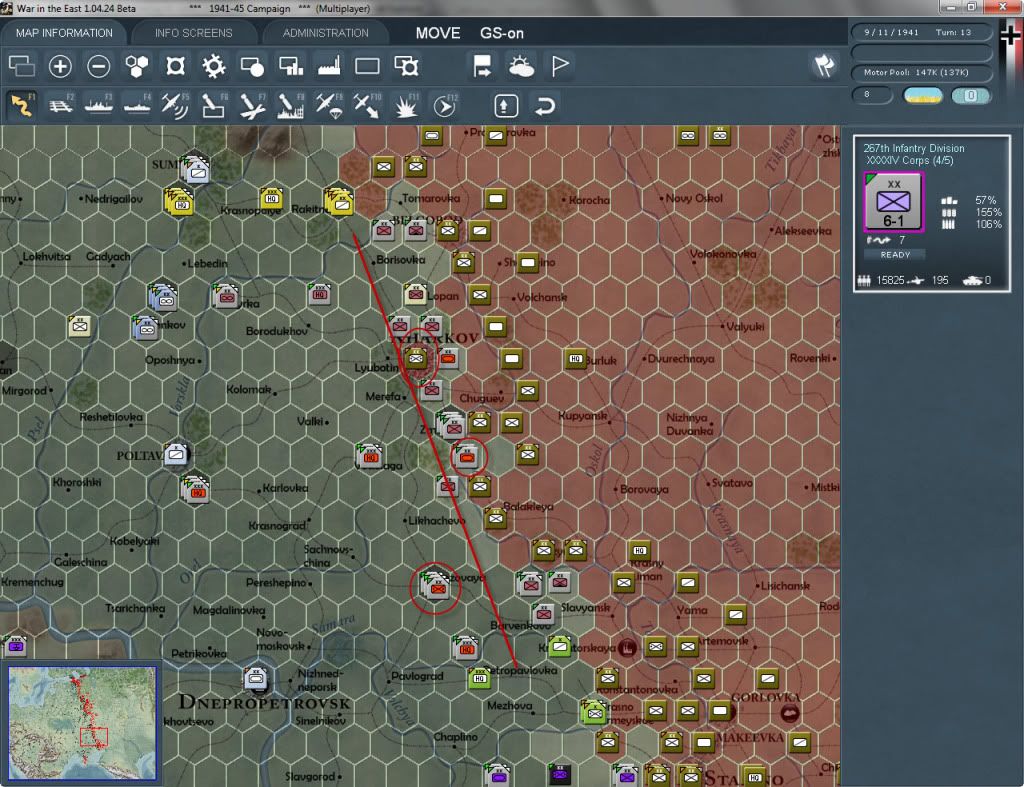Click the date and turn display
Screen dimensions: 1024x787
click(921, 32)
